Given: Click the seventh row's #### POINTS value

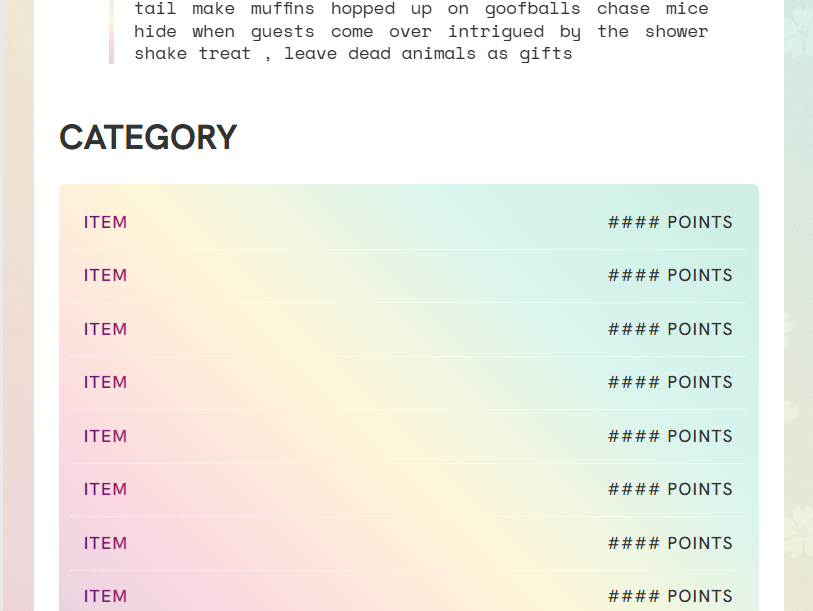Looking at the screenshot, I should pyautogui.click(x=670, y=543).
